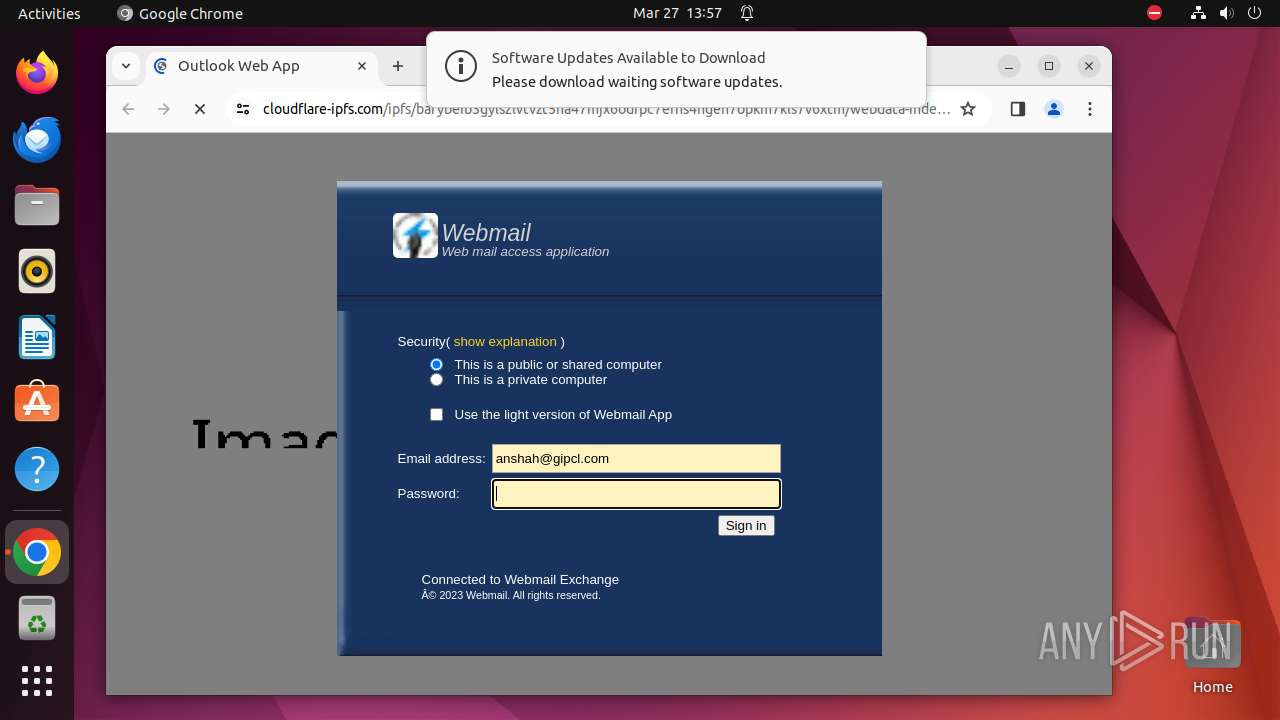Image resolution: width=1280 pixels, height=720 pixels.
Task: Click the notification bell in top bar
Action: tap(747, 13)
